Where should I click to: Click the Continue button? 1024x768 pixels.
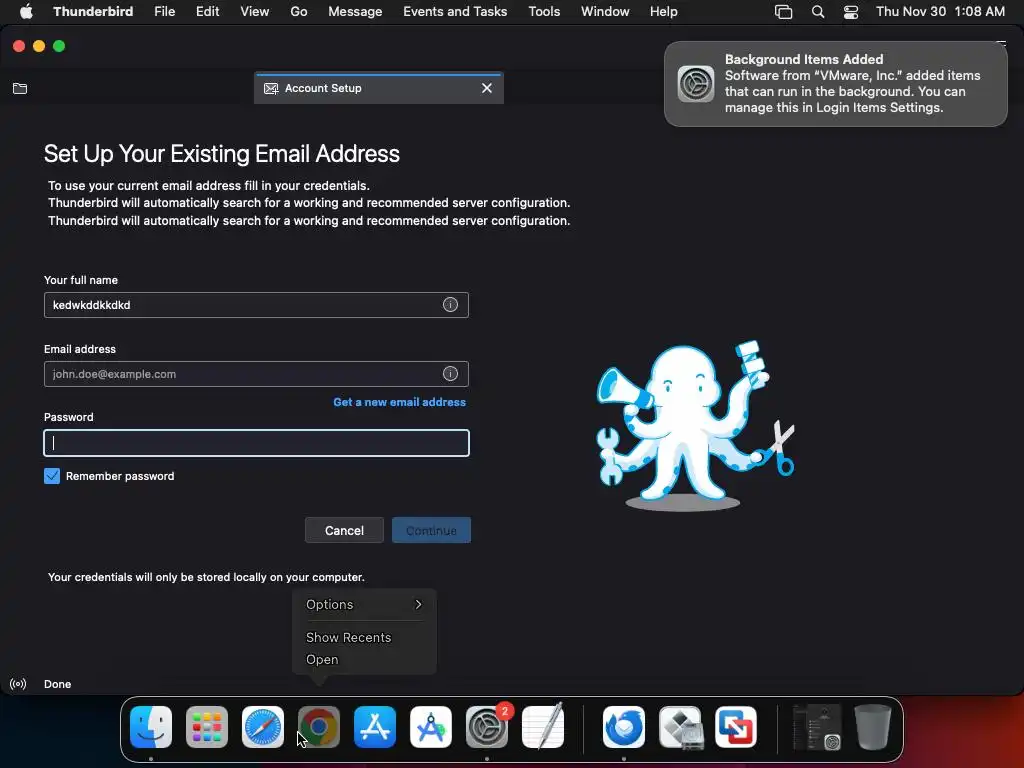[431, 530]
